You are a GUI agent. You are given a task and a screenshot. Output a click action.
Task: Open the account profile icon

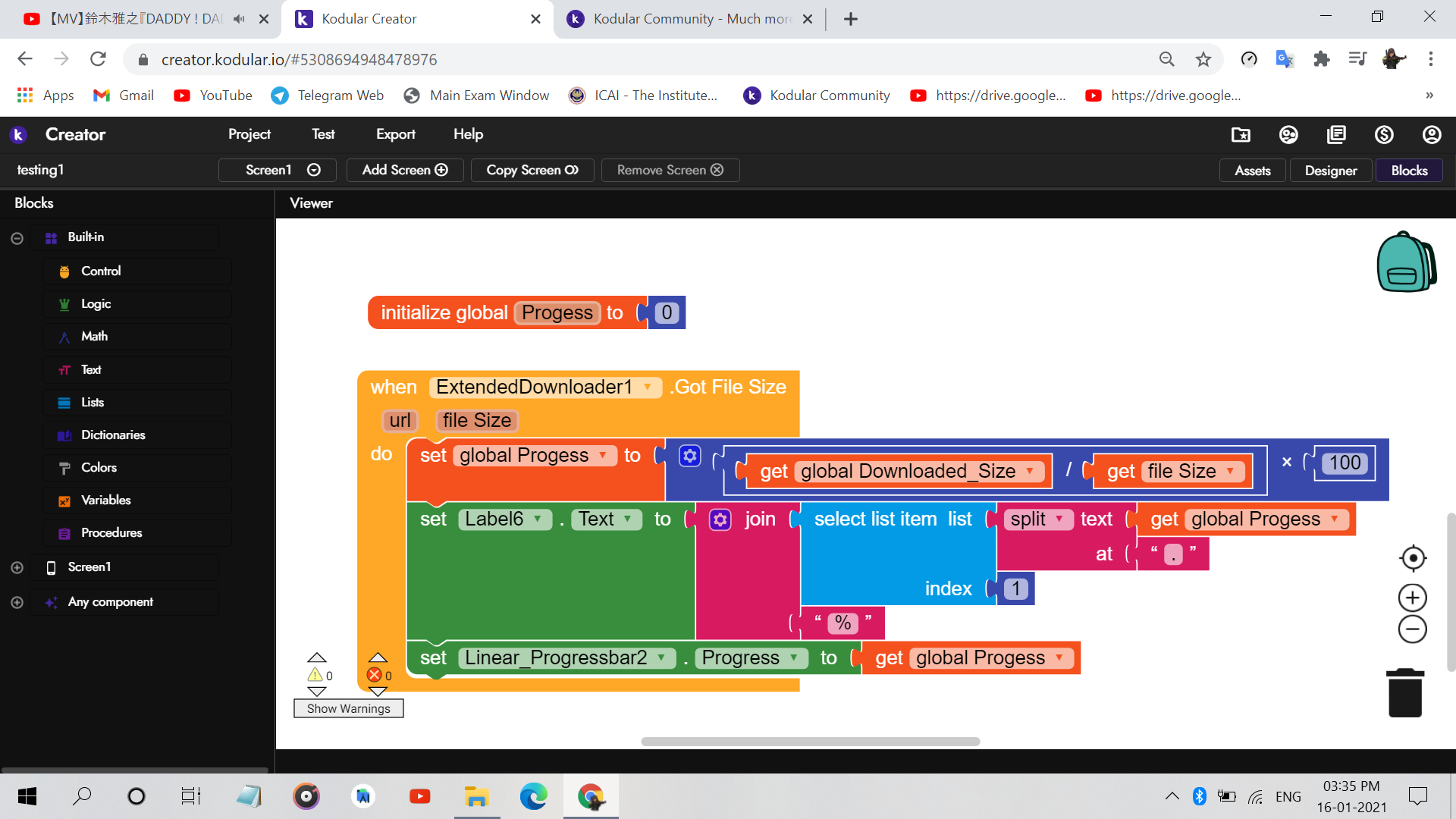[x=1432, y=134]
